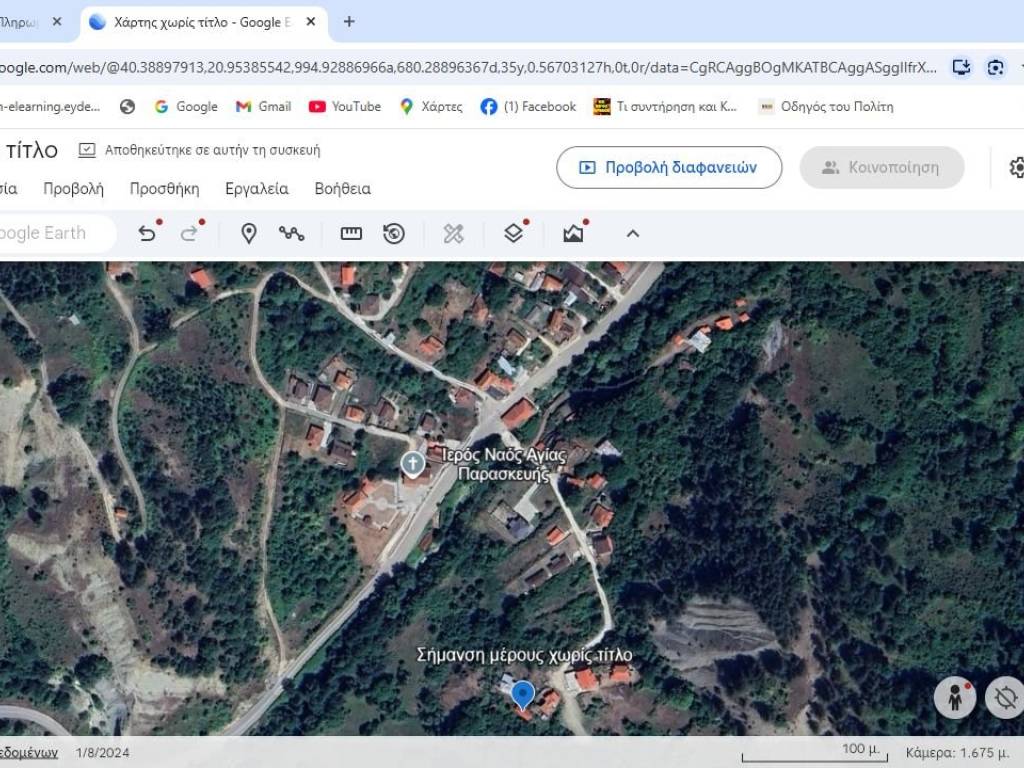Open the Προσθήκη menu
Viewport: 1024px width, 768px height.
coord(164,189)
